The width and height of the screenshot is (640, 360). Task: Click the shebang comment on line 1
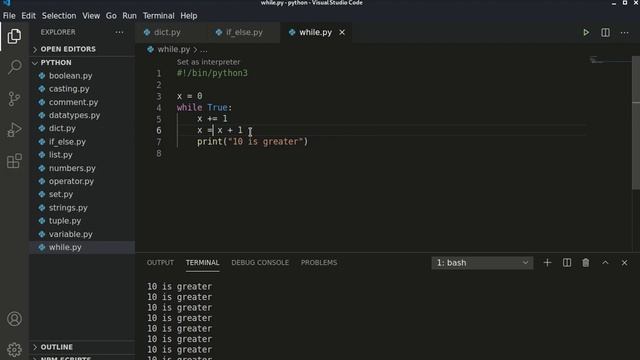click(212, 73)
